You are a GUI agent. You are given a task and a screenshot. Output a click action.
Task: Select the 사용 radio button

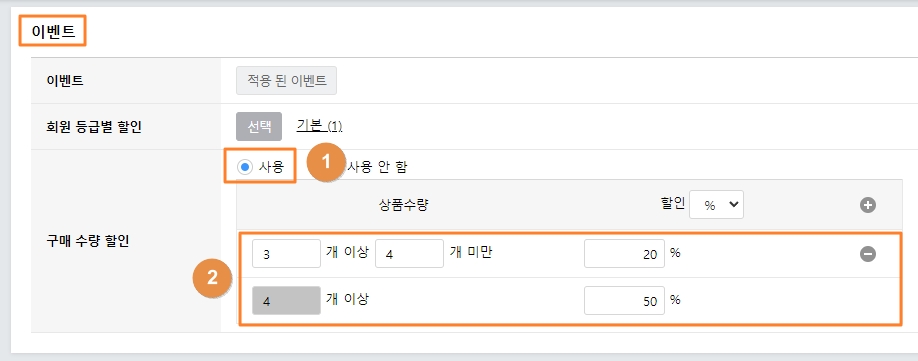pyautogui.click(x=245, y=167)
